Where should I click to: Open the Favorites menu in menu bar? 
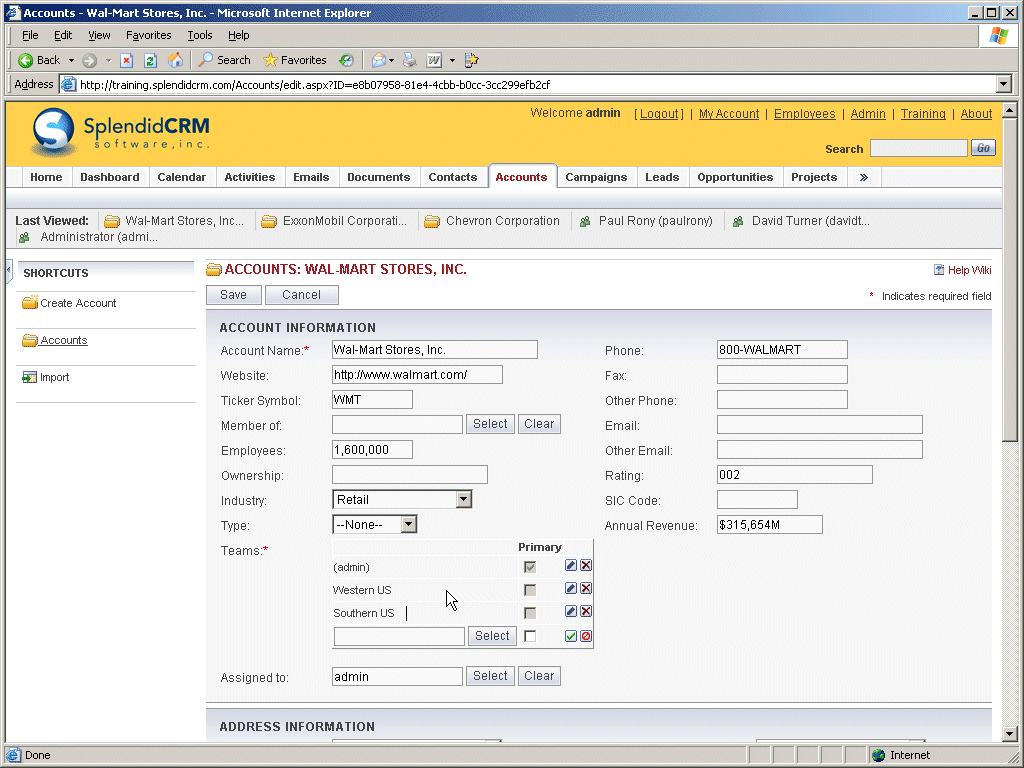pyautogui.click(x=148, y=35)
